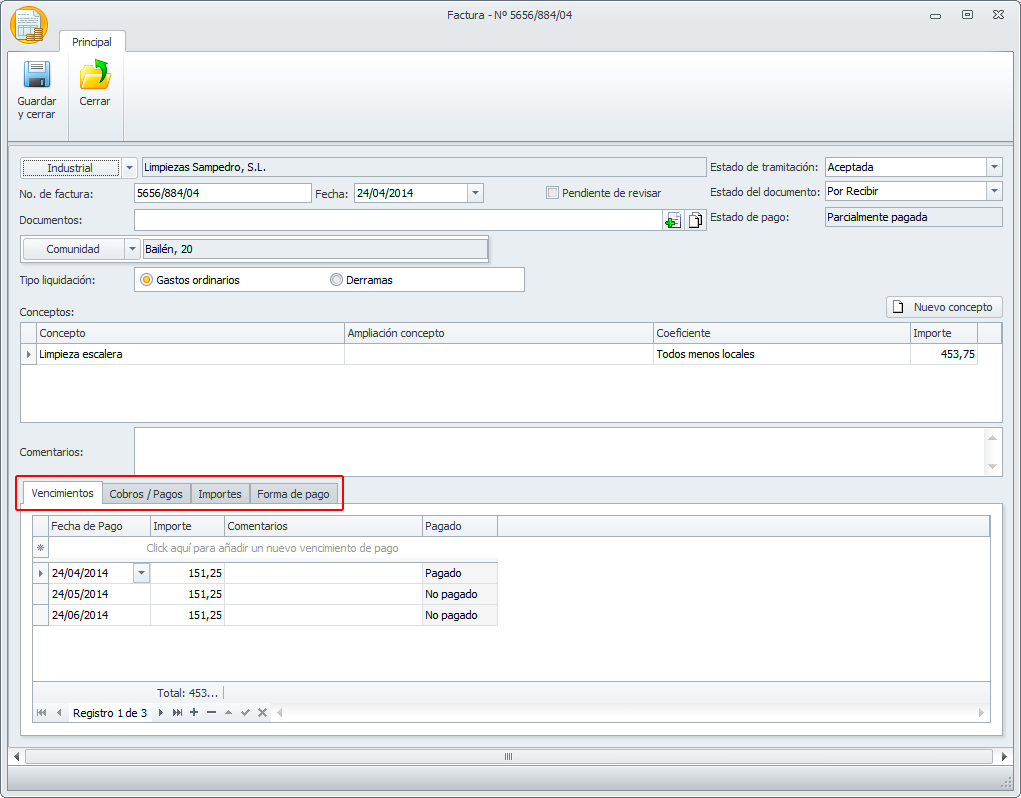Click the Nuevo concepto button

coord(944,307)
